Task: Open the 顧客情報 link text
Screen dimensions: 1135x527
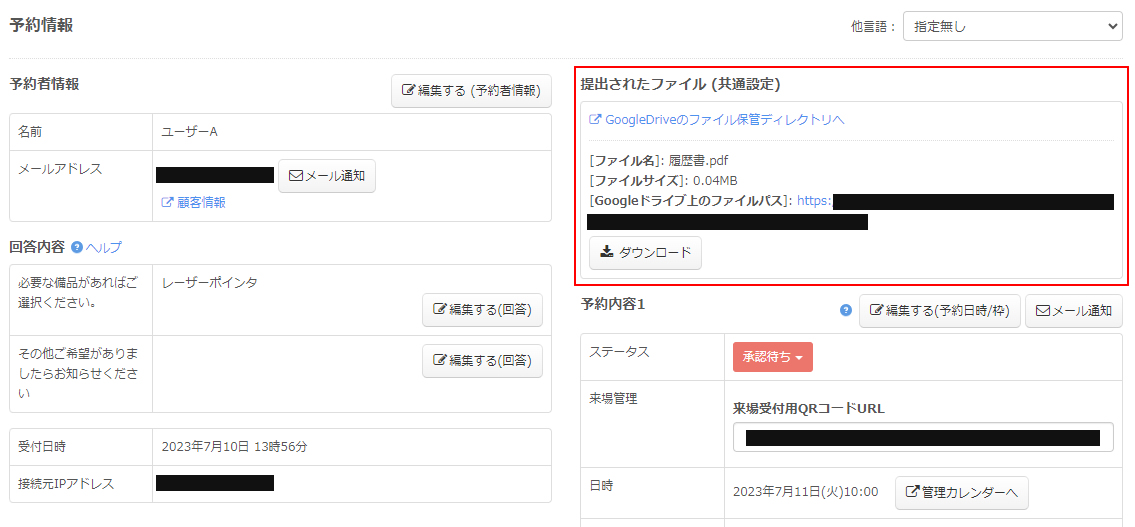Action: coord(201,202)
